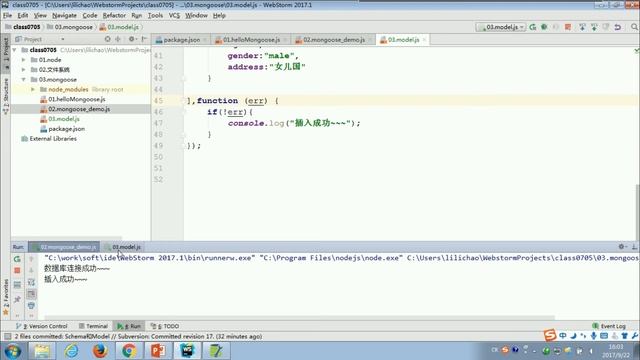The width and height of the screenshot is (640, 360).
Task: Switch to 01.helloMongoose.js editor tab
Action: [x=251, y=40]
